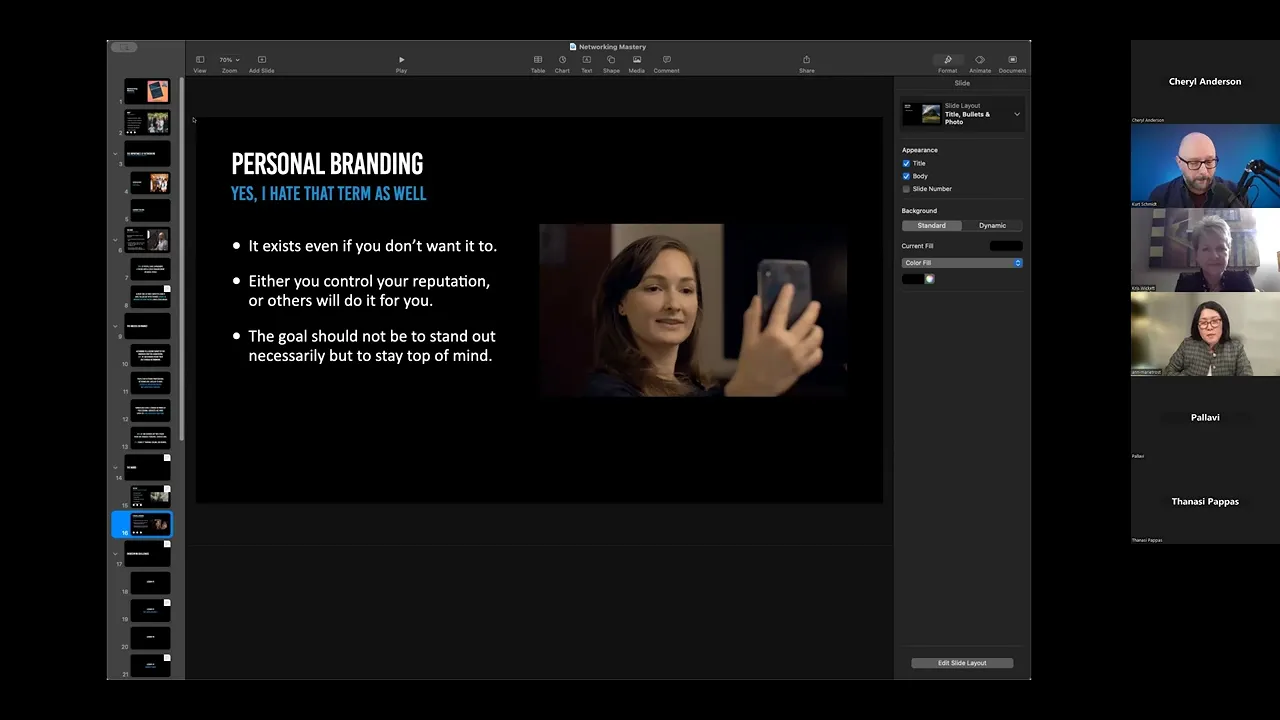
Task: Select slide 2 thumbnail in navigator
Action: (147, 123)
